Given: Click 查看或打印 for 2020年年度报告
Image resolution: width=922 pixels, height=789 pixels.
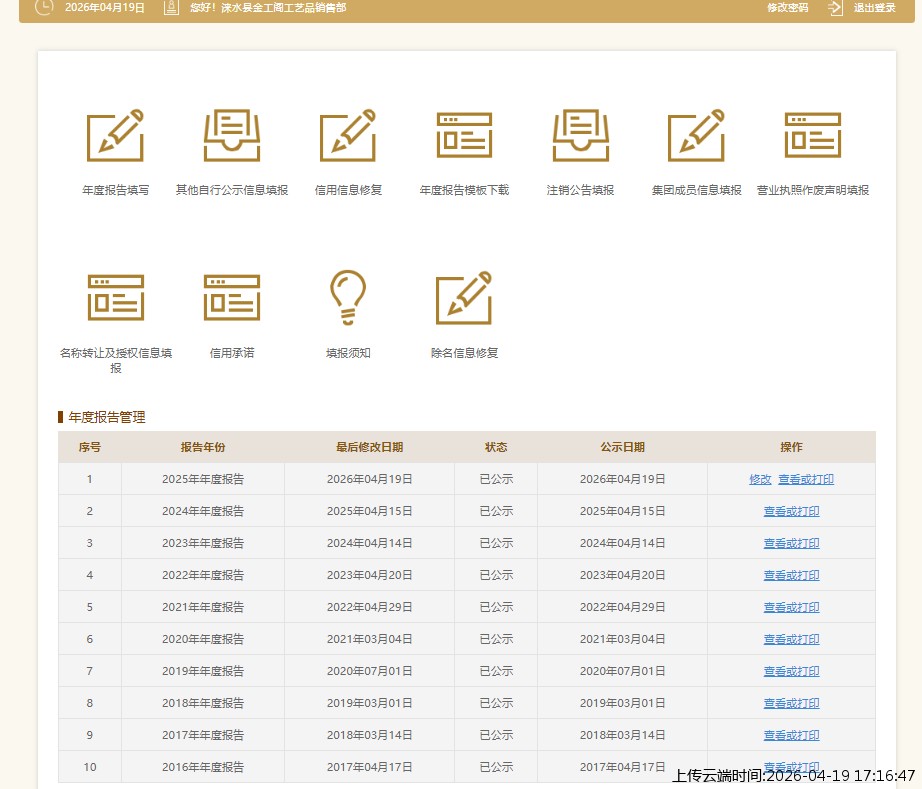Looking at the screenshot, I should pyautogui.click(x=791, y=639).
